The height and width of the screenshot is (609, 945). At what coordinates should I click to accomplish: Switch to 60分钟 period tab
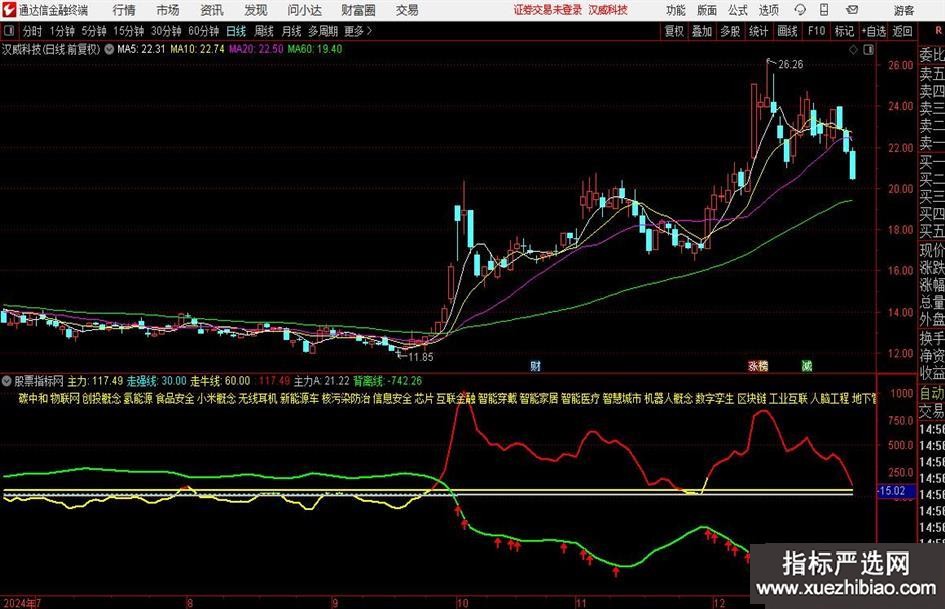click(203, 31)
